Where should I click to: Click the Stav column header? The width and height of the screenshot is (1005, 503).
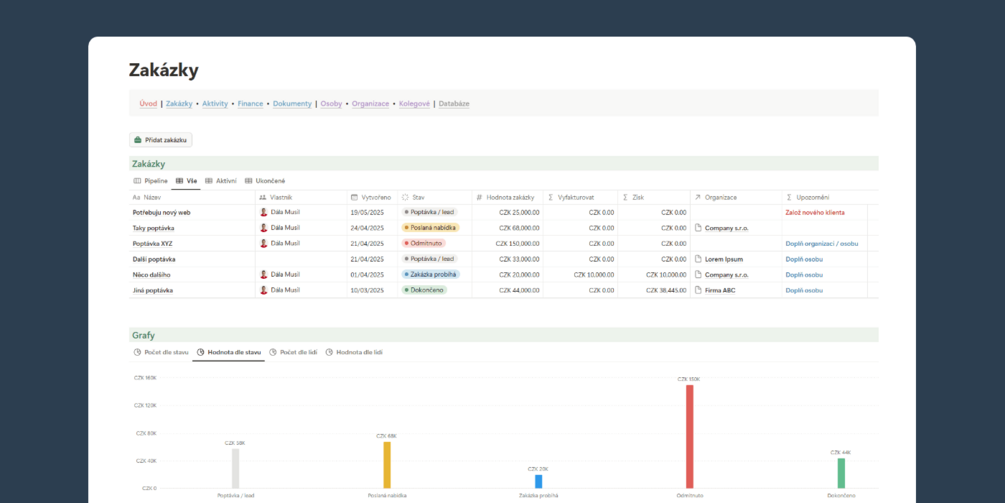coord(435,197)
